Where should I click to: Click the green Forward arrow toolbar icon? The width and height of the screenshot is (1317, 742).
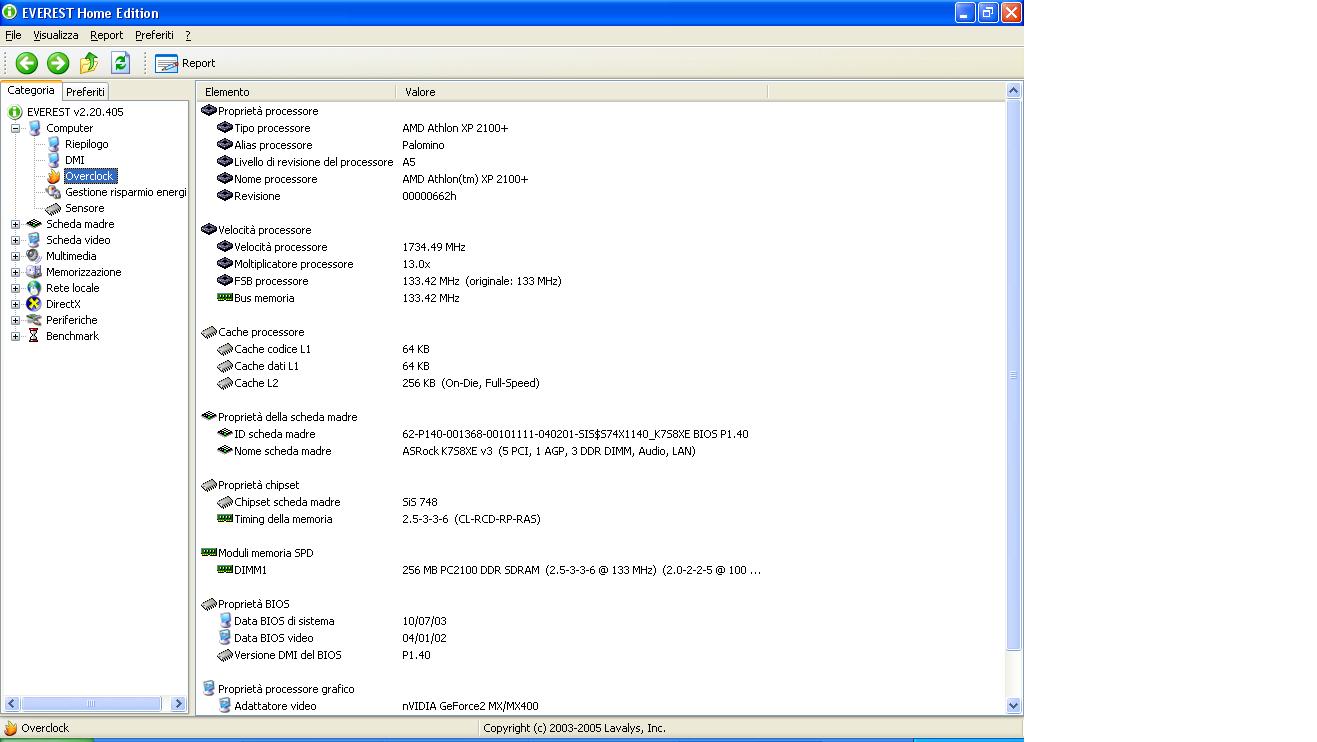point(58,63)
